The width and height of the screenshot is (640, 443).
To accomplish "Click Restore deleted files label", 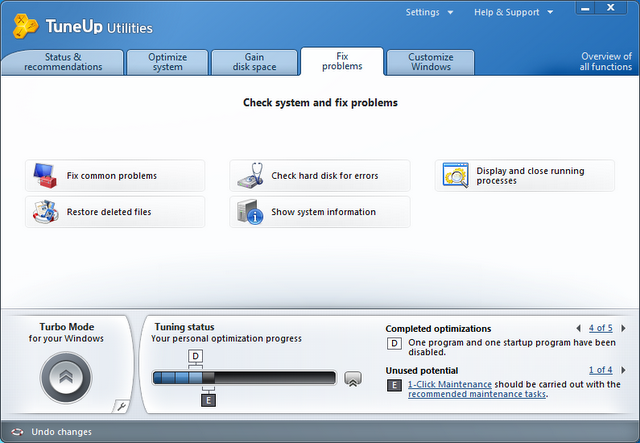I will 109,212.
